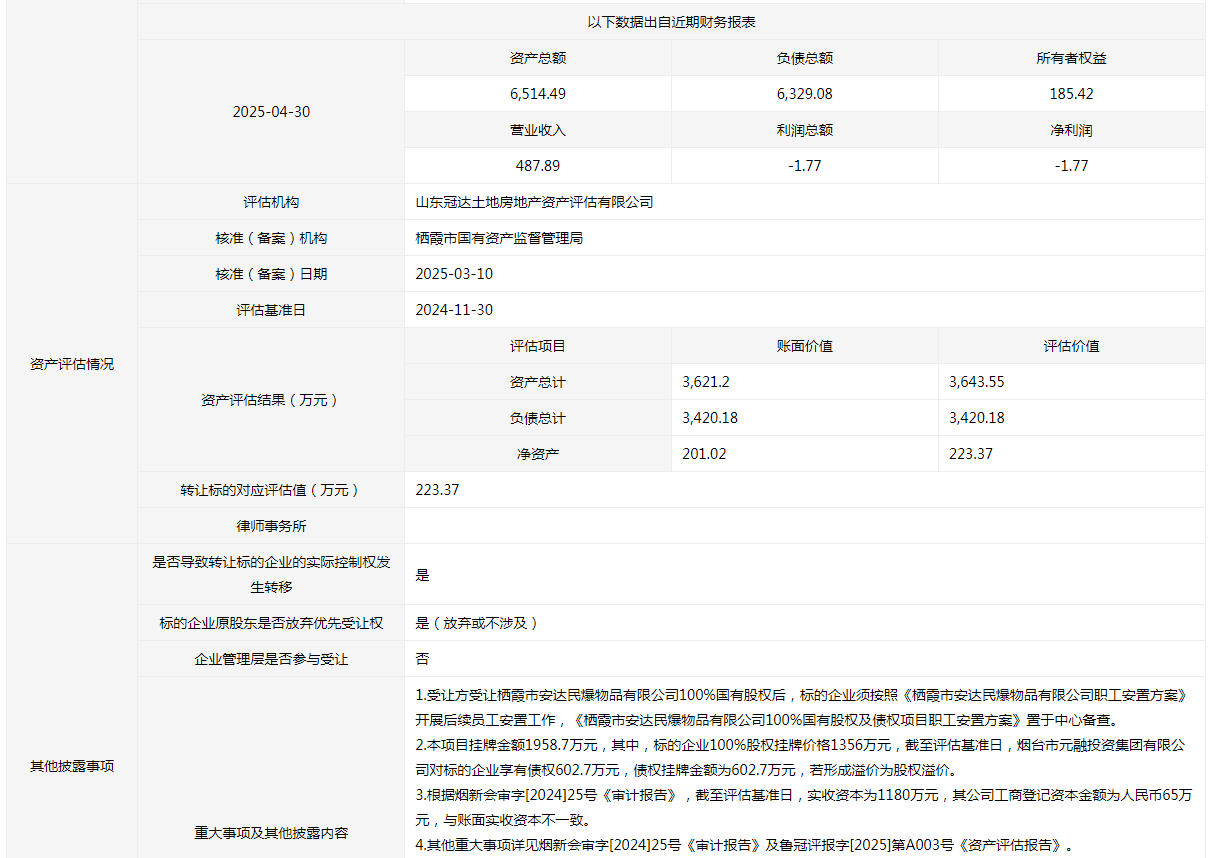Click the 是（放弃或不涉及） priority right answer
The height and width of the screenshot is (858, 1210).
(477, 623)
